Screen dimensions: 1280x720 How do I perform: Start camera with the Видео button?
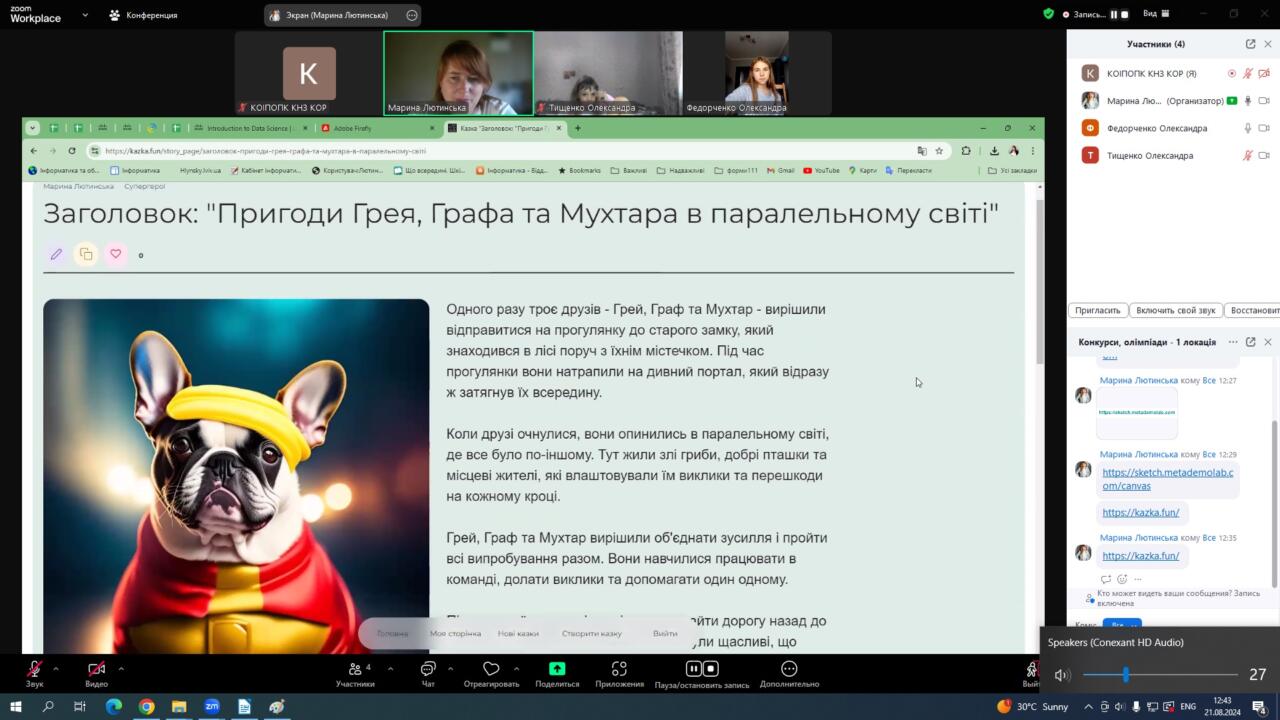[96, 673]
